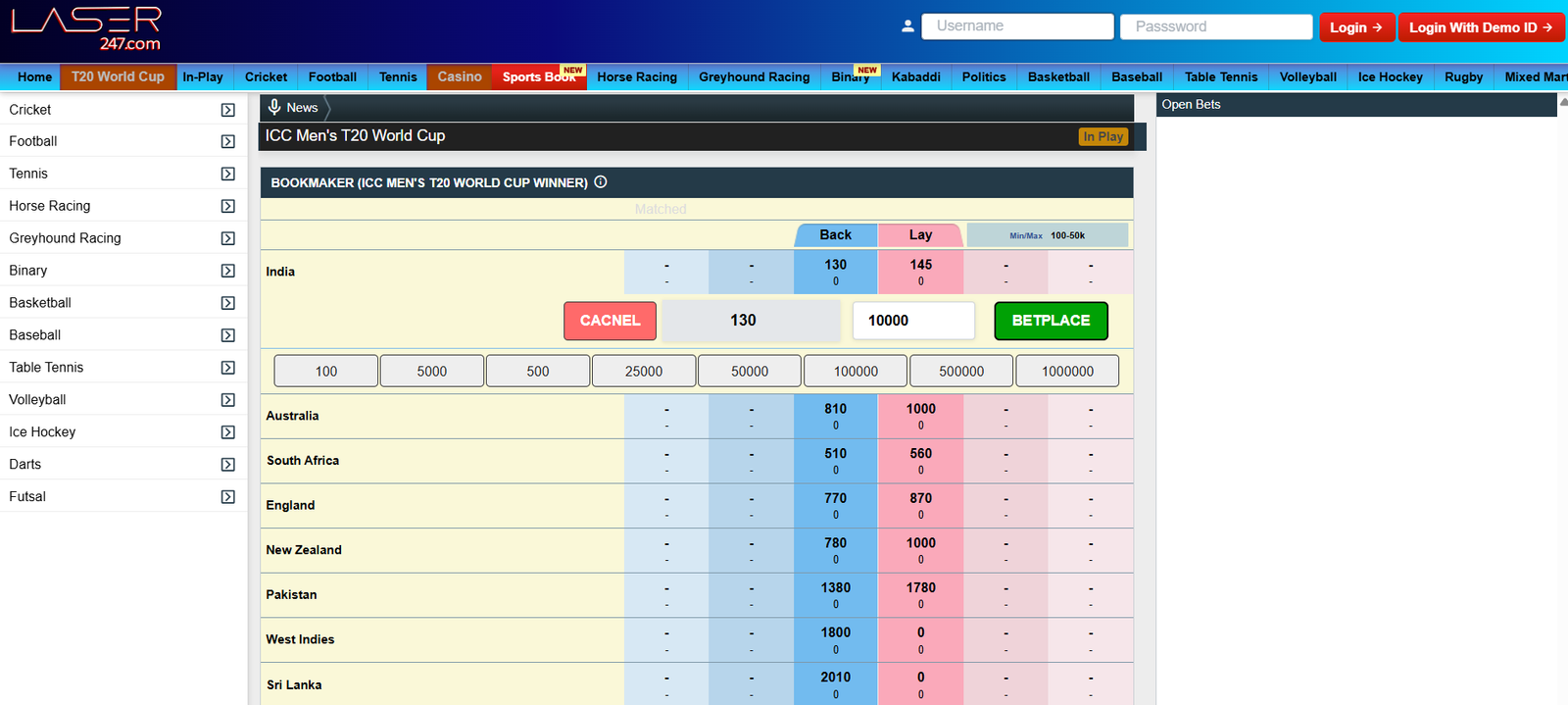Click the Login button
This screenshot has height=705, width=1568.
click(x=1356, y=27)
